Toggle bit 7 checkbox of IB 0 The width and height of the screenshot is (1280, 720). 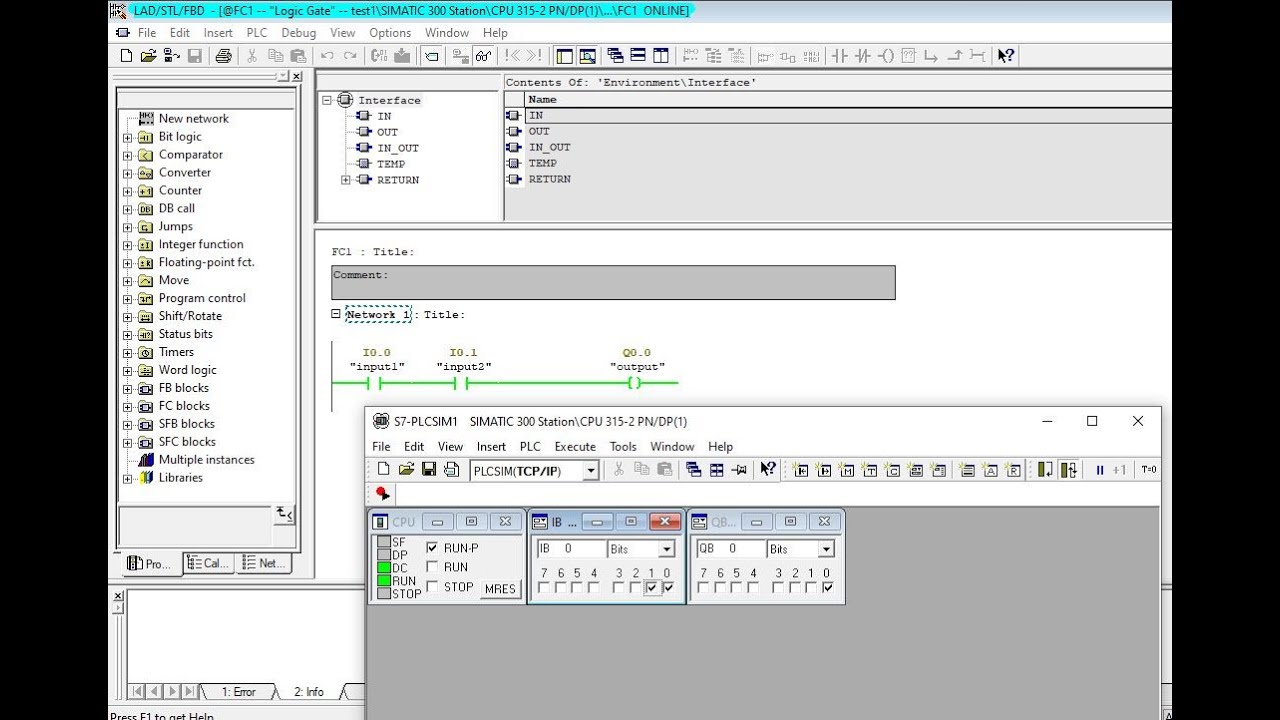(544, 588)
